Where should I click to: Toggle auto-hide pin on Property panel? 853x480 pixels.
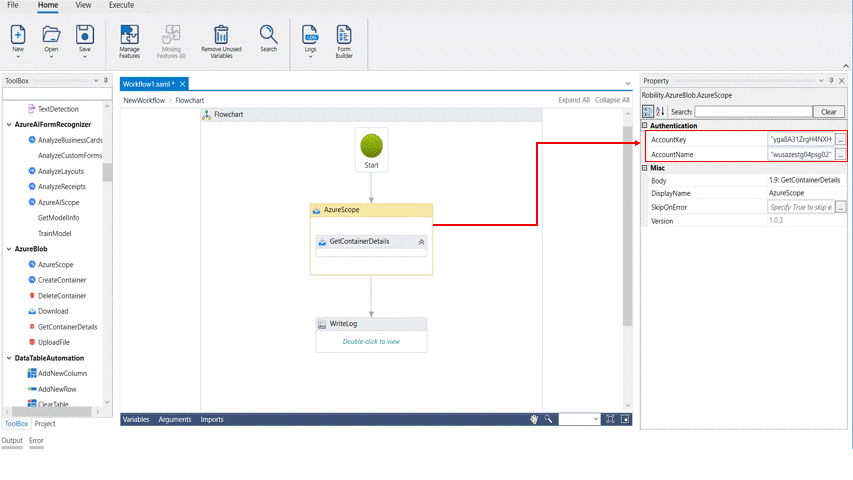831,81
